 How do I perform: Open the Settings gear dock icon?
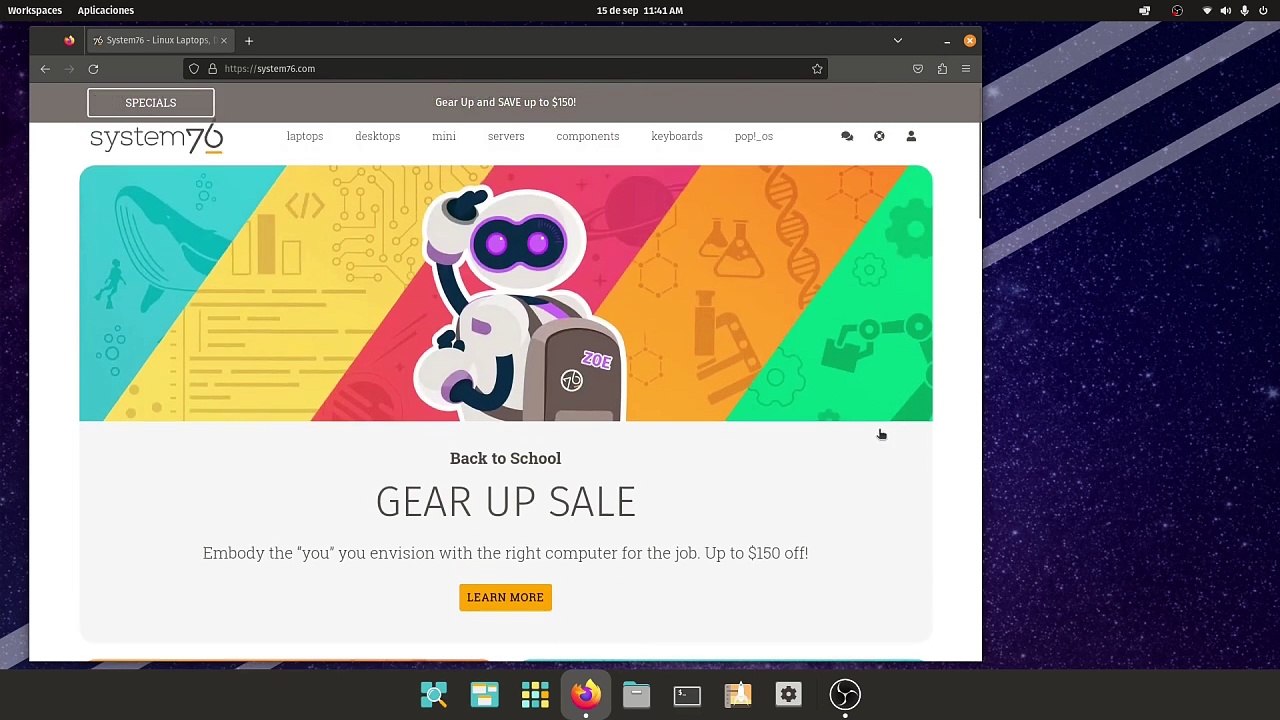pos(789,695)
